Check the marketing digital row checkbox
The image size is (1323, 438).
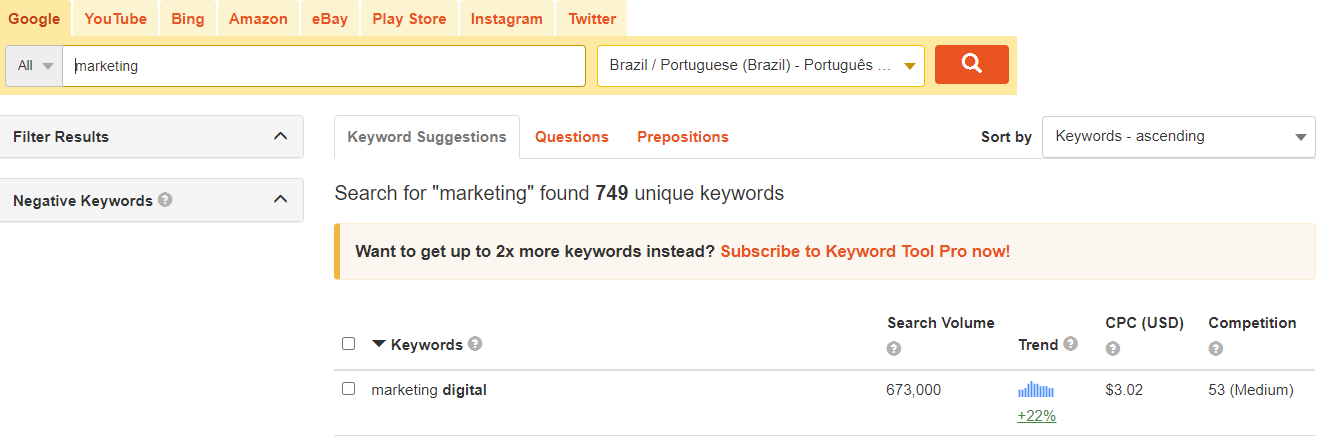point(348,388)
